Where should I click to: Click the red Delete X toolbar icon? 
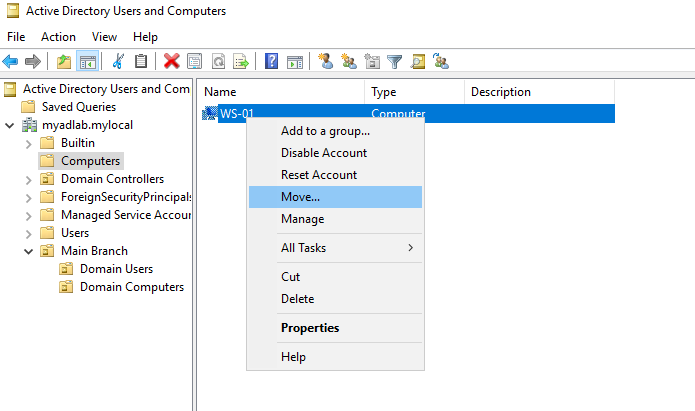pyautogui.click(x=172, y=62)
